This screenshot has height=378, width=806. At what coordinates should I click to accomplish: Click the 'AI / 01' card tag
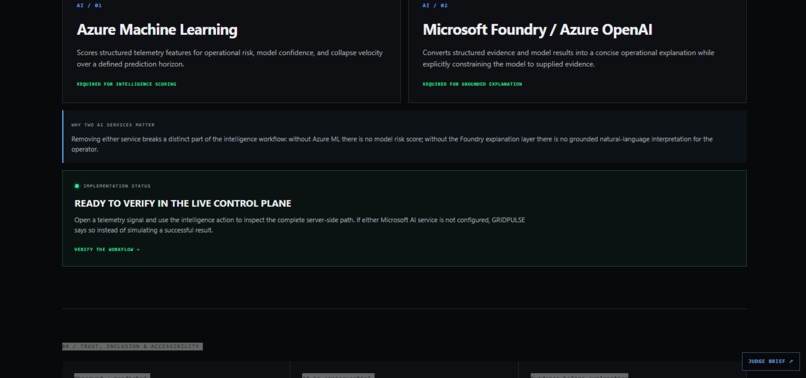[x=89, y=5]
